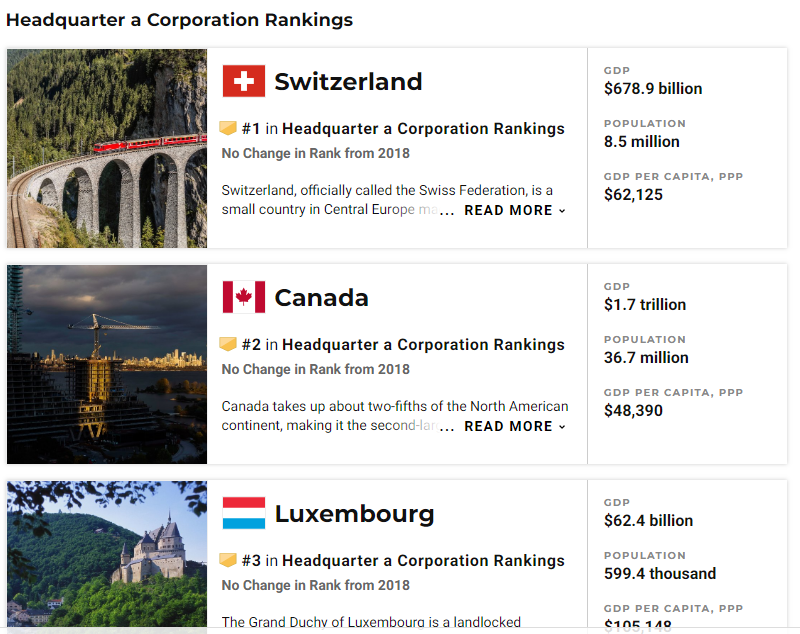Expand Canada description with READ MORE
This screenshot has width=800, height=634.
coord(514,426)
